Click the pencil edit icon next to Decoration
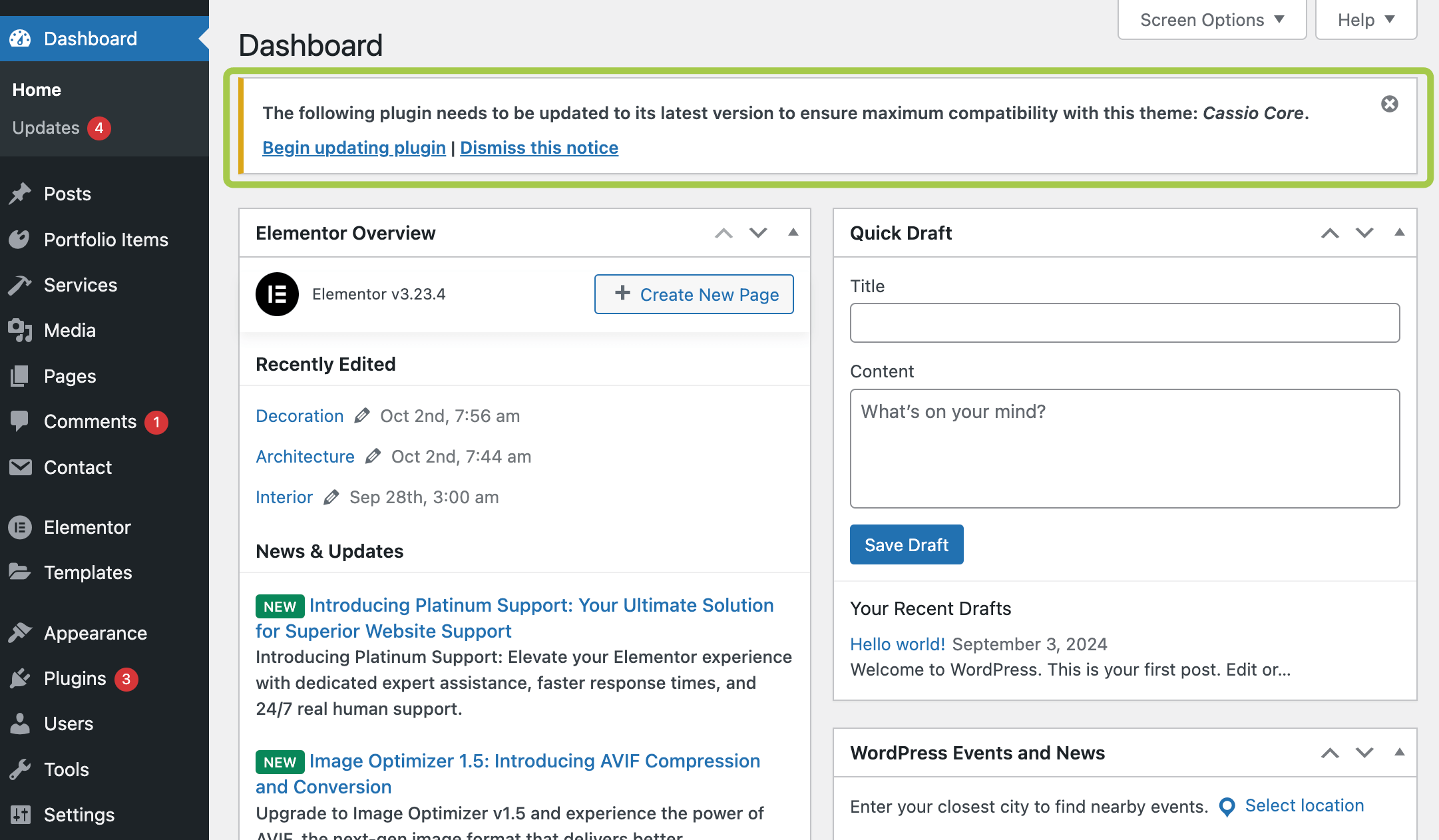Viewport: 1439px width, 840px height. pos(361,416)
